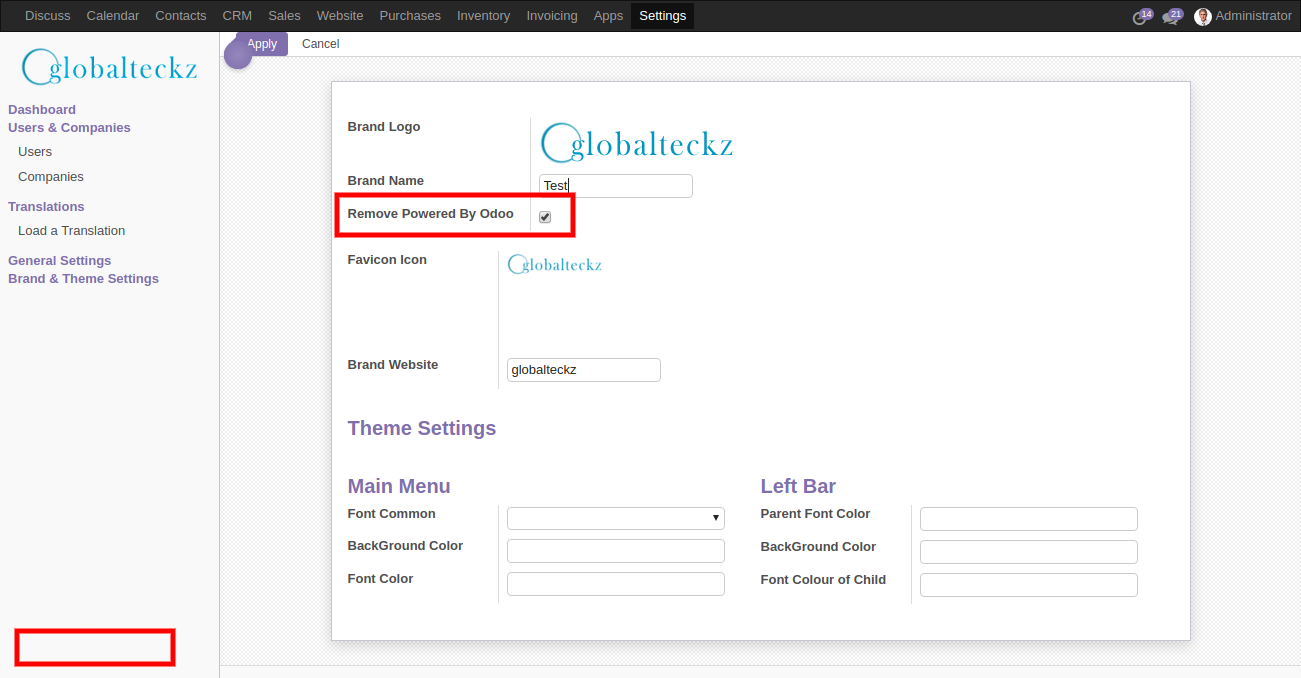Open General Settings in the sidebar
Viewport: 1301px width, 678px height.
tap(60, 261)
